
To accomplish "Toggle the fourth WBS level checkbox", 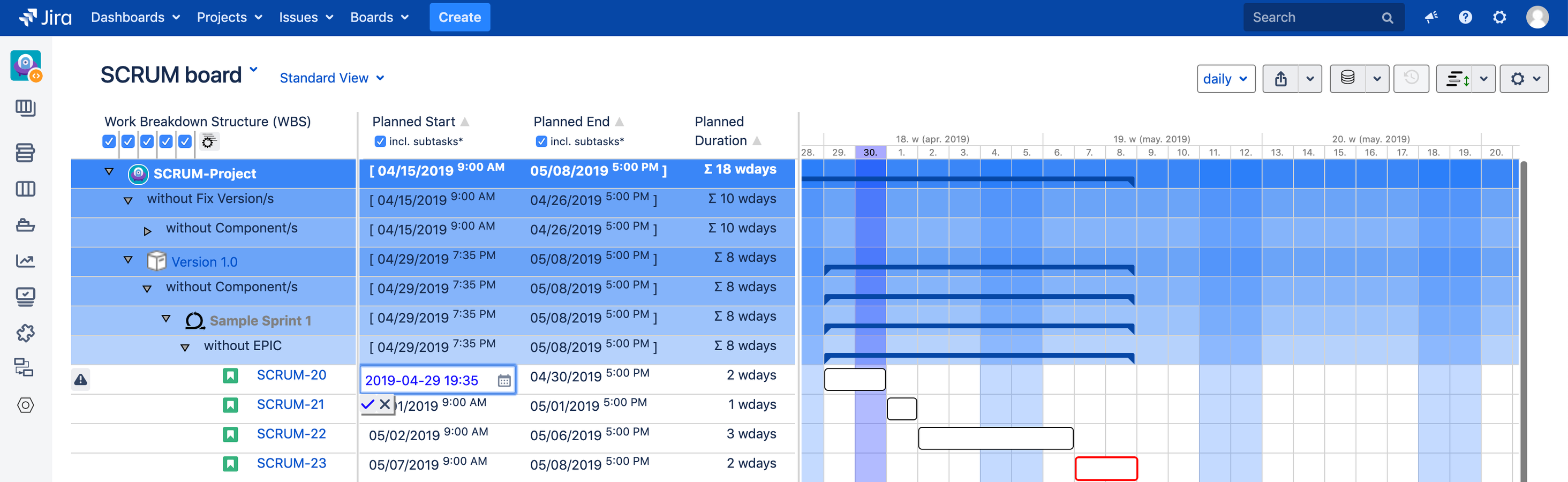I will (x=166, y=141).
